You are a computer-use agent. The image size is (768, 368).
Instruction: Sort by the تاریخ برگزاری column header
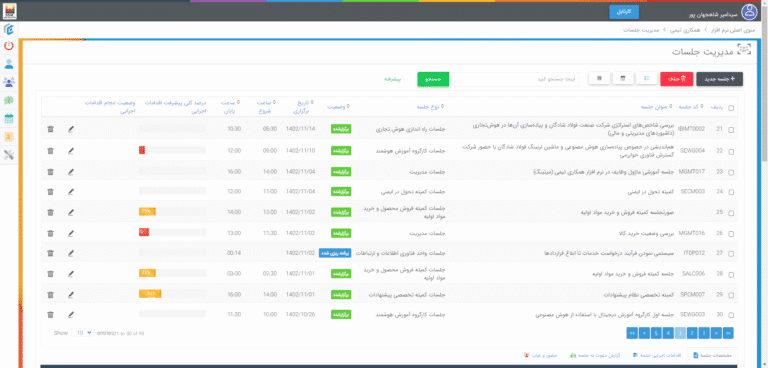click(x=301, y=107)
